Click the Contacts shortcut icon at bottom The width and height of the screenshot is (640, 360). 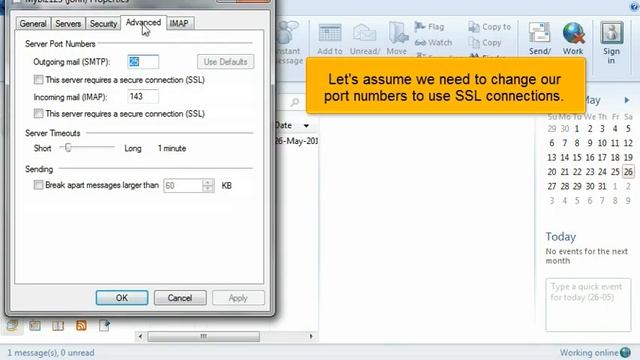coord(58,325)
